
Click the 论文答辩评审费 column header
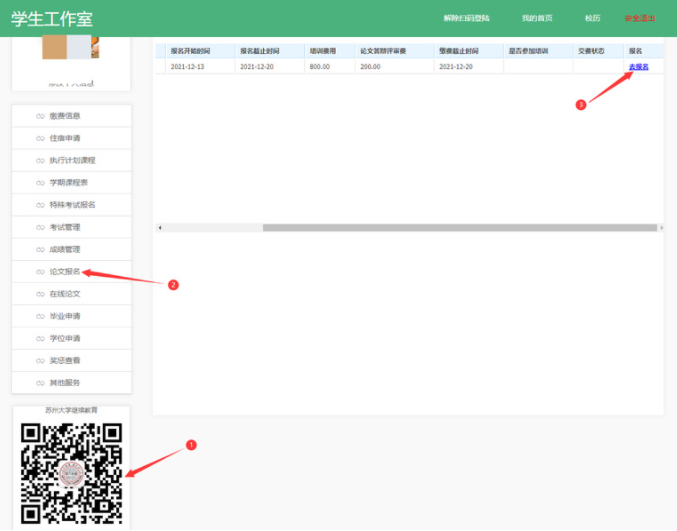pyautogui.click(x=395, y=51)
